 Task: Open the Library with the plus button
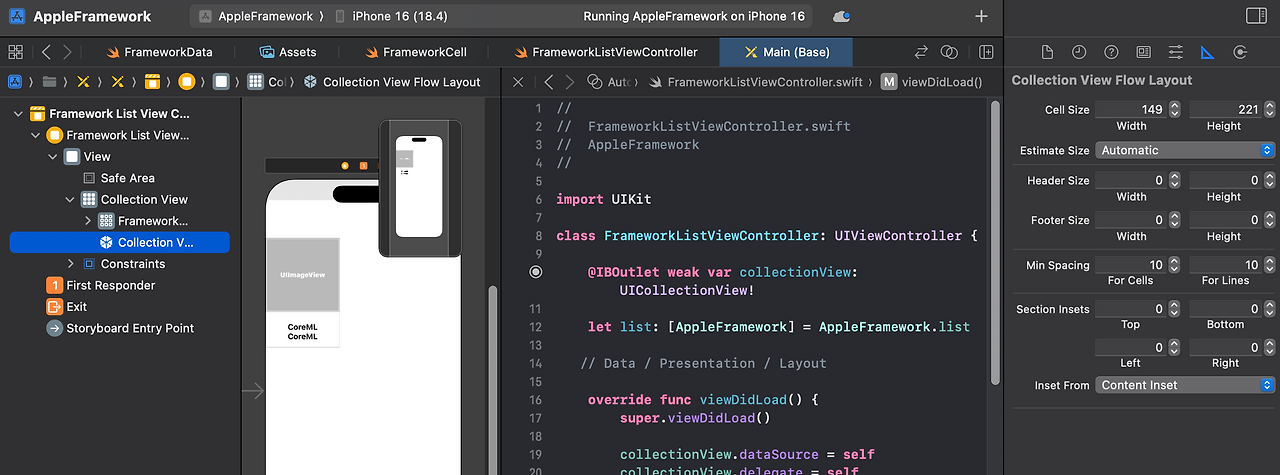[981, 17]
